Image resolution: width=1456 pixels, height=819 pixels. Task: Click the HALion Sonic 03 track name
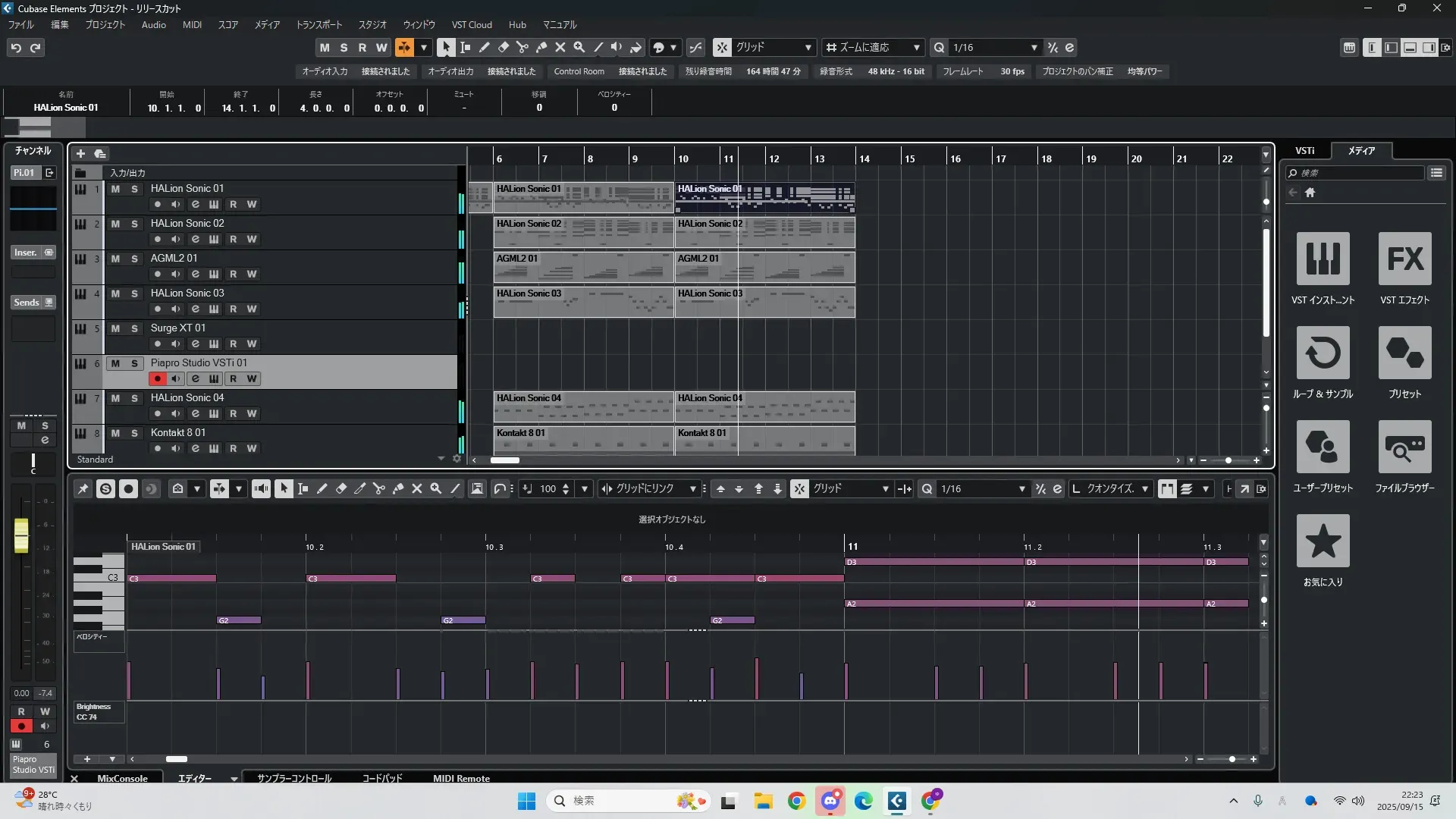click(x=187, y=293)
